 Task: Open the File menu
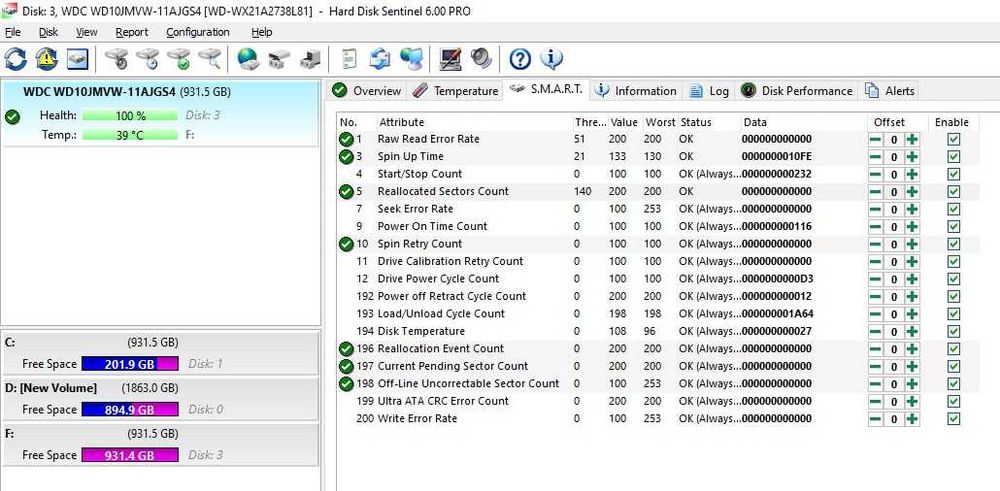tap(13, 32)
